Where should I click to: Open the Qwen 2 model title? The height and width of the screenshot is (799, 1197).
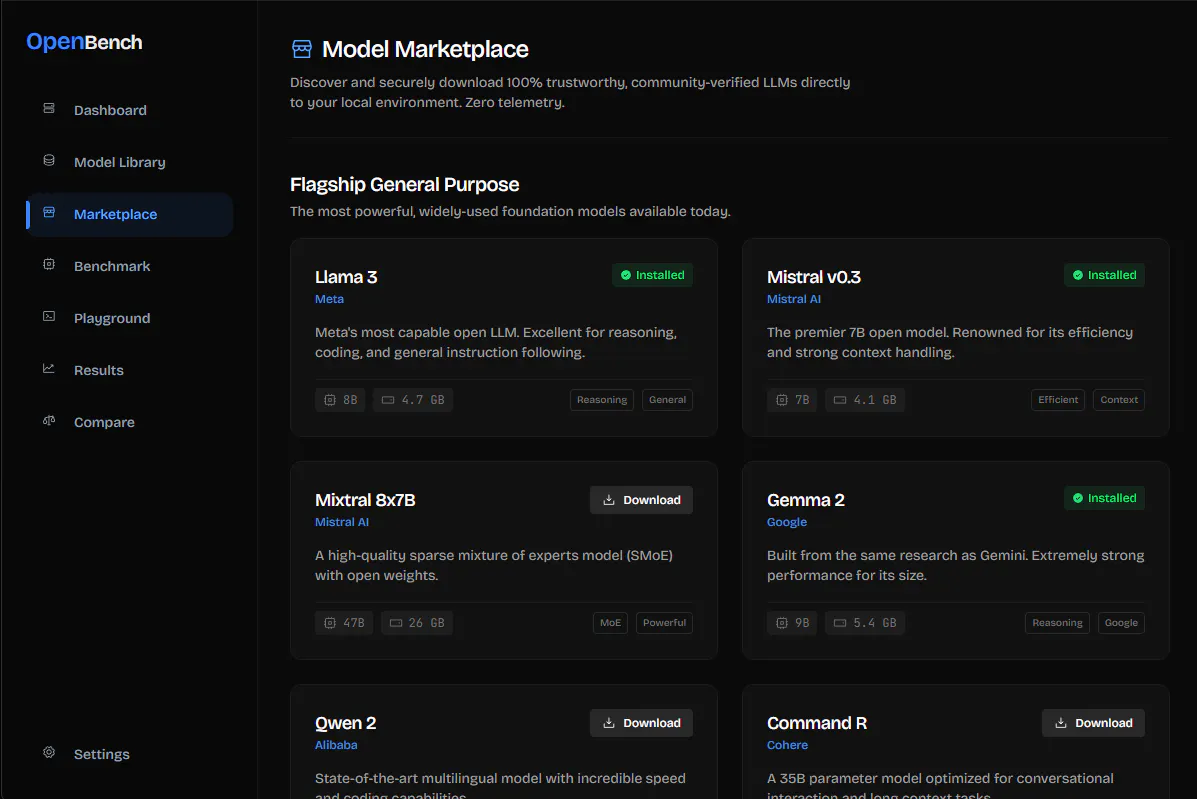pos(345,723)
